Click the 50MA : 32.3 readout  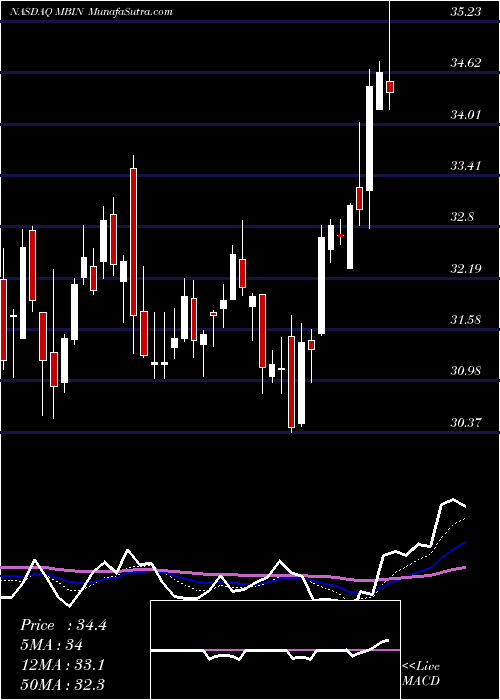tap(62, 685)
